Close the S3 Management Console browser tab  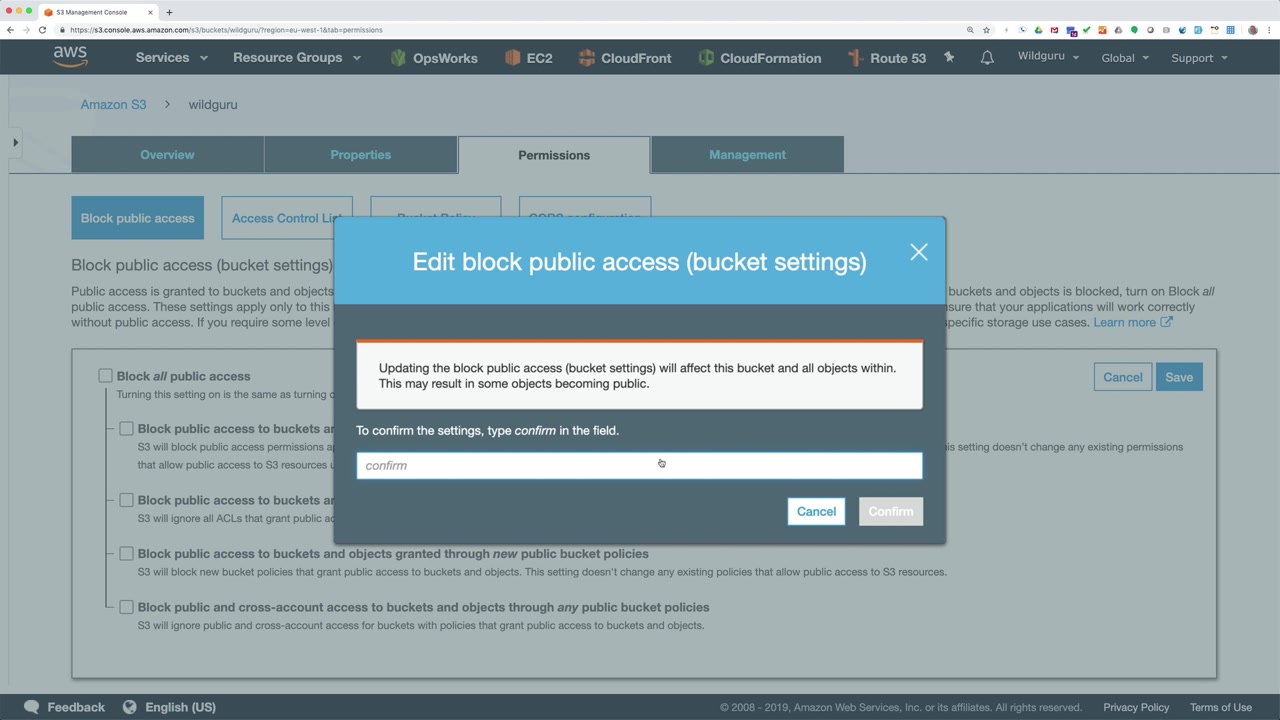pos(150,12)
